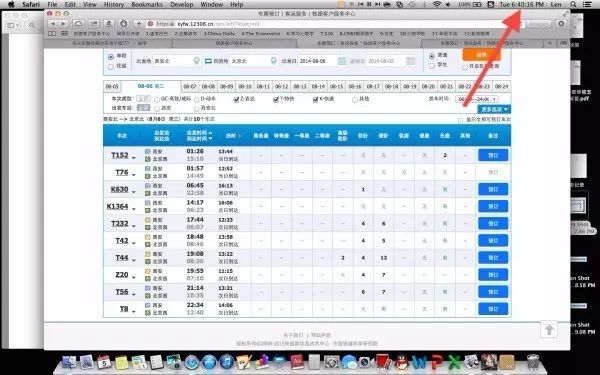
Task: Go back with Safari's back arrow
Action: click(52, 24)
